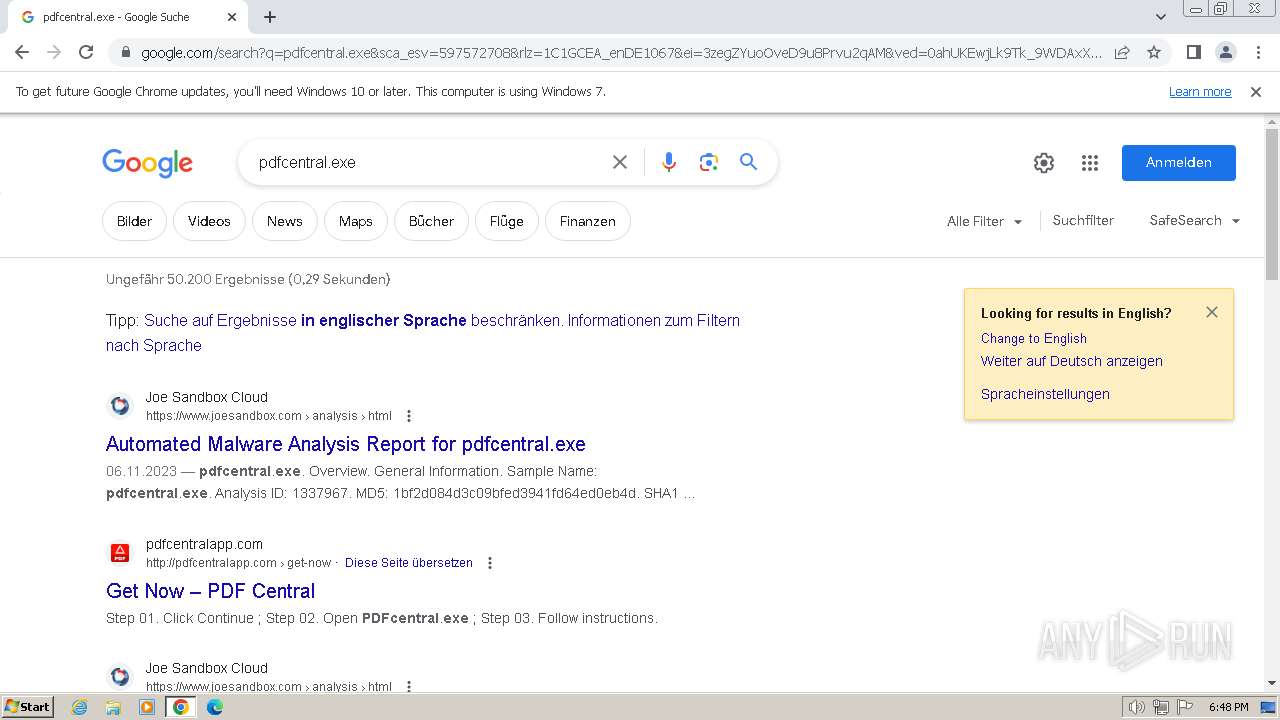The height and width of the screenshot is (720, 1280).
Task: Share this page icon in address bar
Action: [x=1122, y=52]
